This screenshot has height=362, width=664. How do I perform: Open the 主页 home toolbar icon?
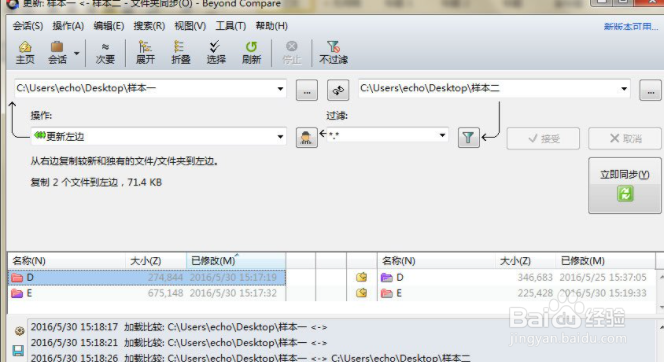click(x=25, y=53)
